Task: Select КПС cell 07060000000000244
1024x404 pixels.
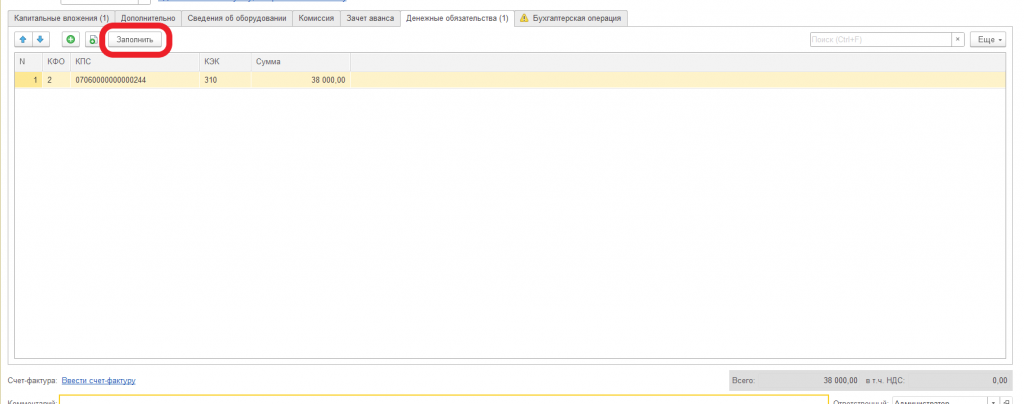Action: click(x=135, y=80)
